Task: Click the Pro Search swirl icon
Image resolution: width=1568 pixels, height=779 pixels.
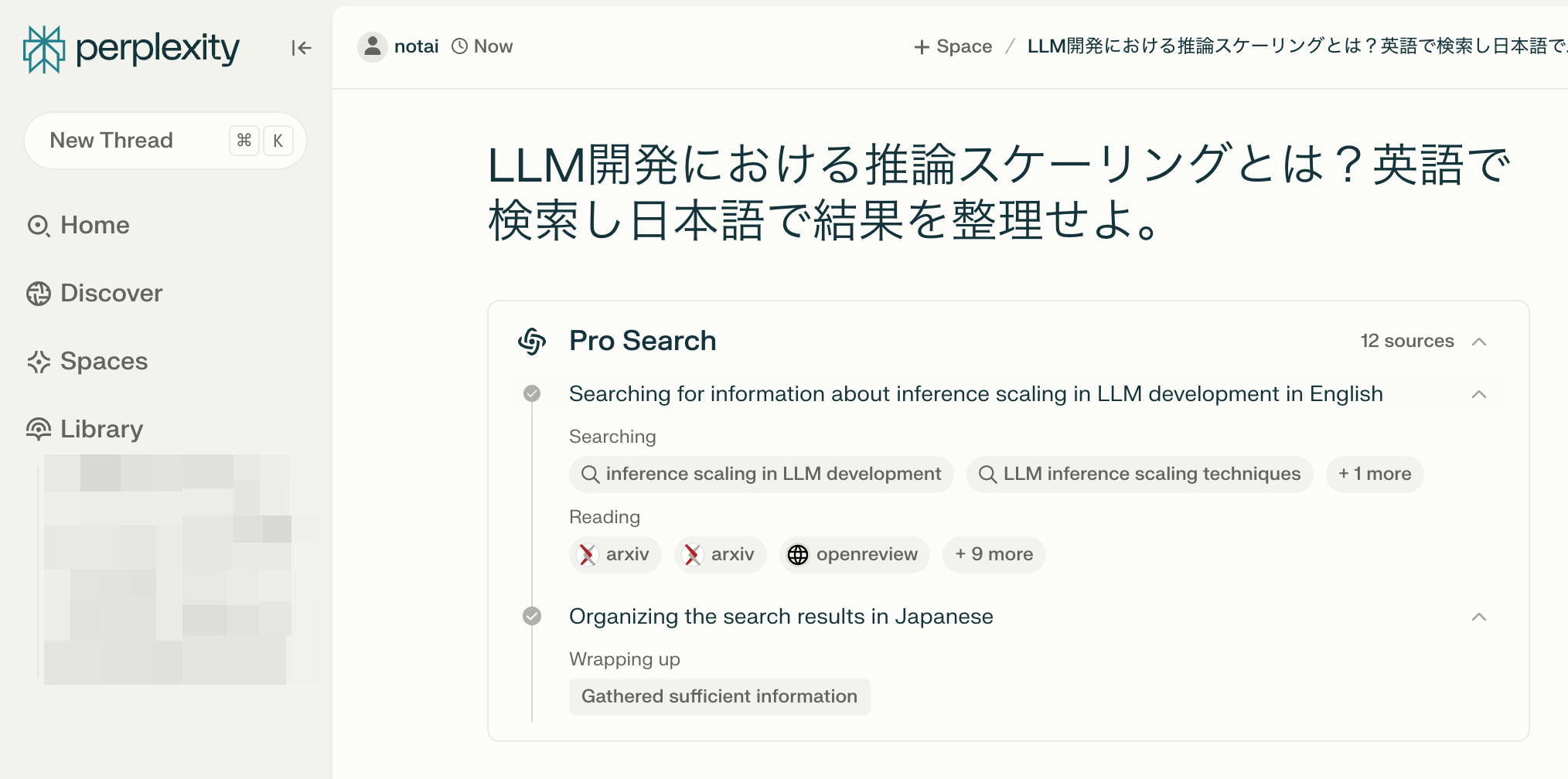Action: coord(532,341)
